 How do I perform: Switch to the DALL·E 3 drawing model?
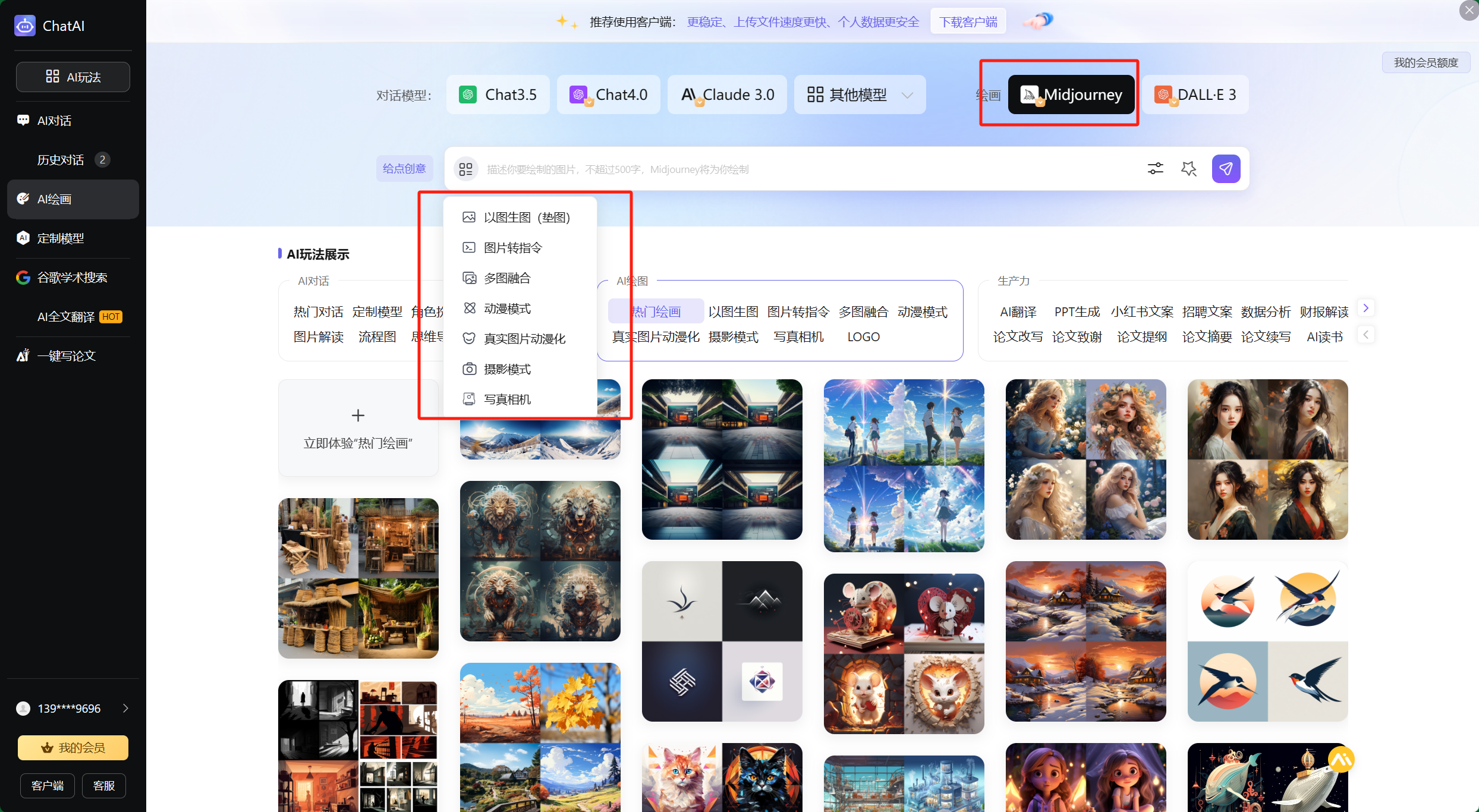(1195, 95)
